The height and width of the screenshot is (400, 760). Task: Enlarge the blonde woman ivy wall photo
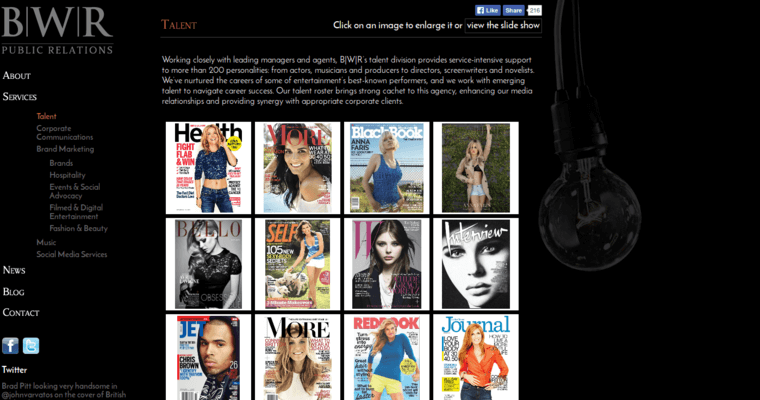(476, 168)
